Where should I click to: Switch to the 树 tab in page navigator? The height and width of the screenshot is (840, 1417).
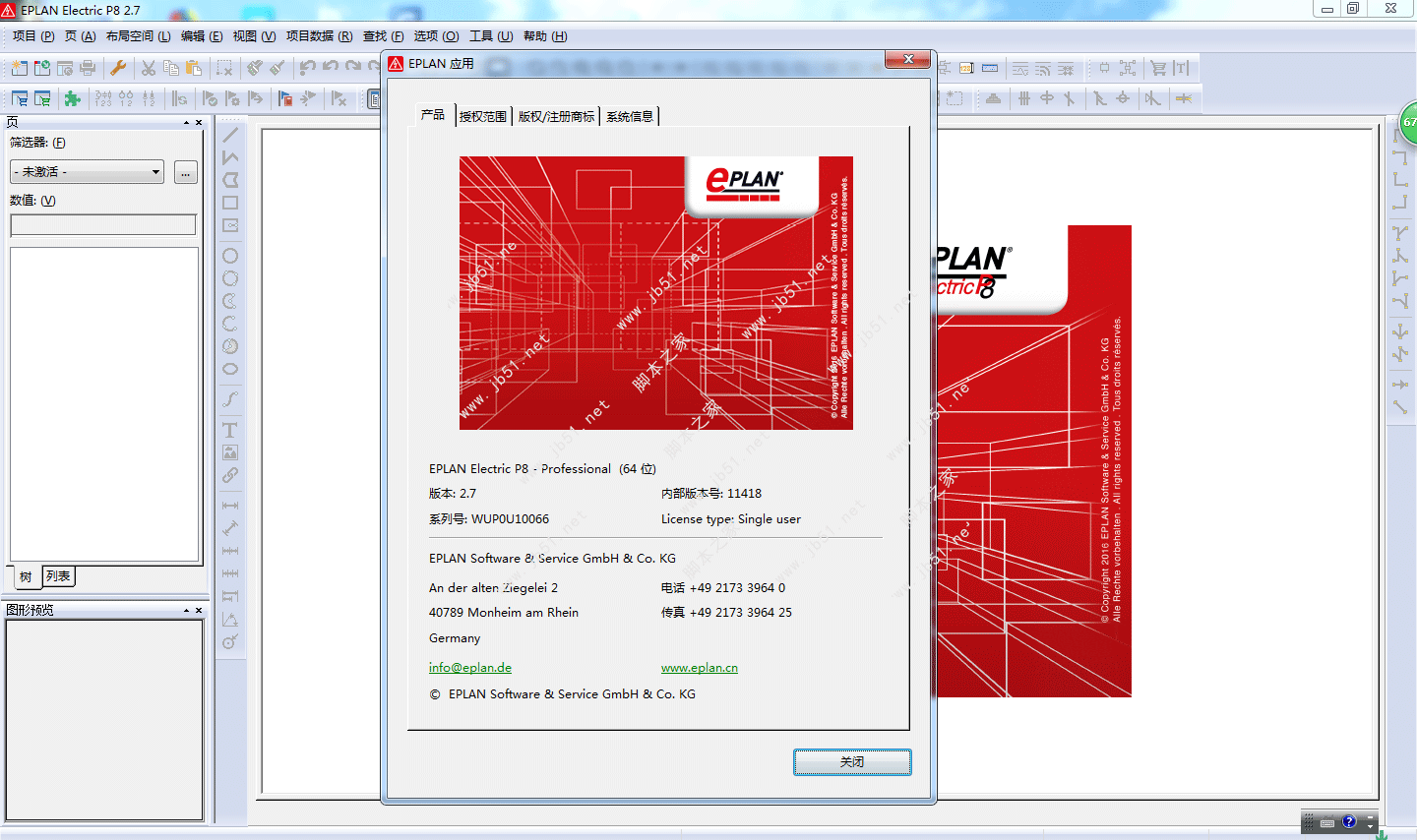(x=26, y=577)
